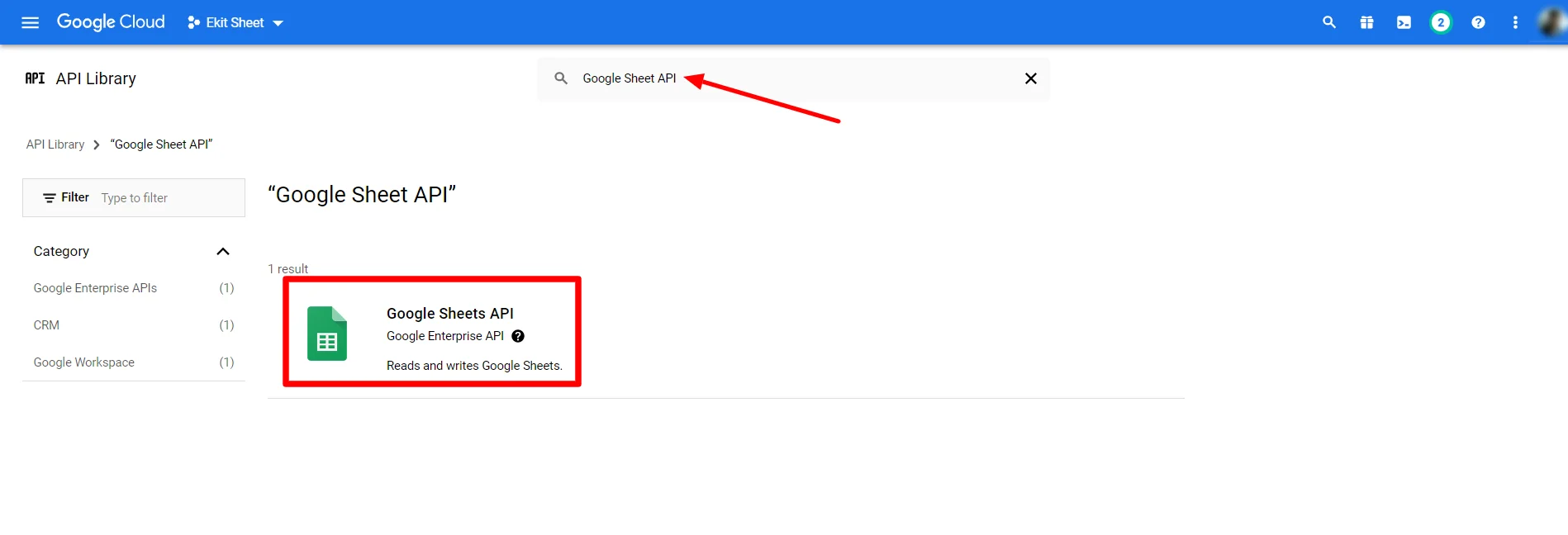
Task: Open the three-dot settings menu
Action: pos(1515,22)
